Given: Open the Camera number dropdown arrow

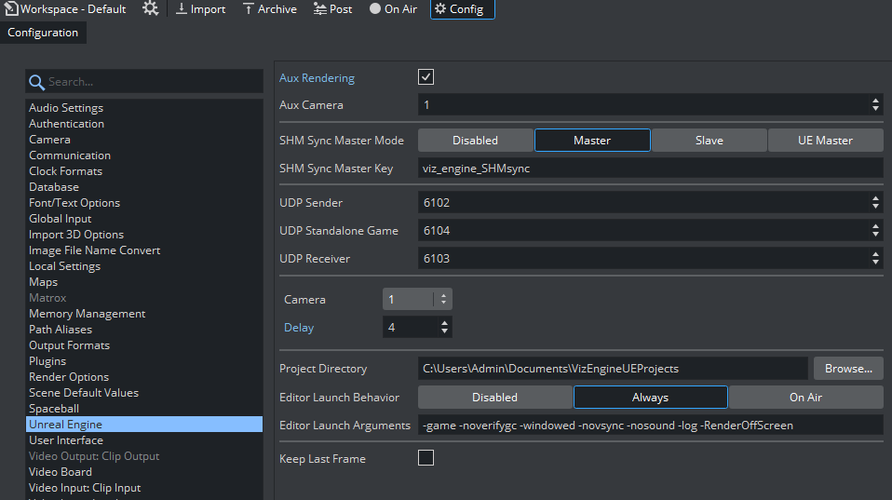Looking at the screenshot, I should [443, 299].
